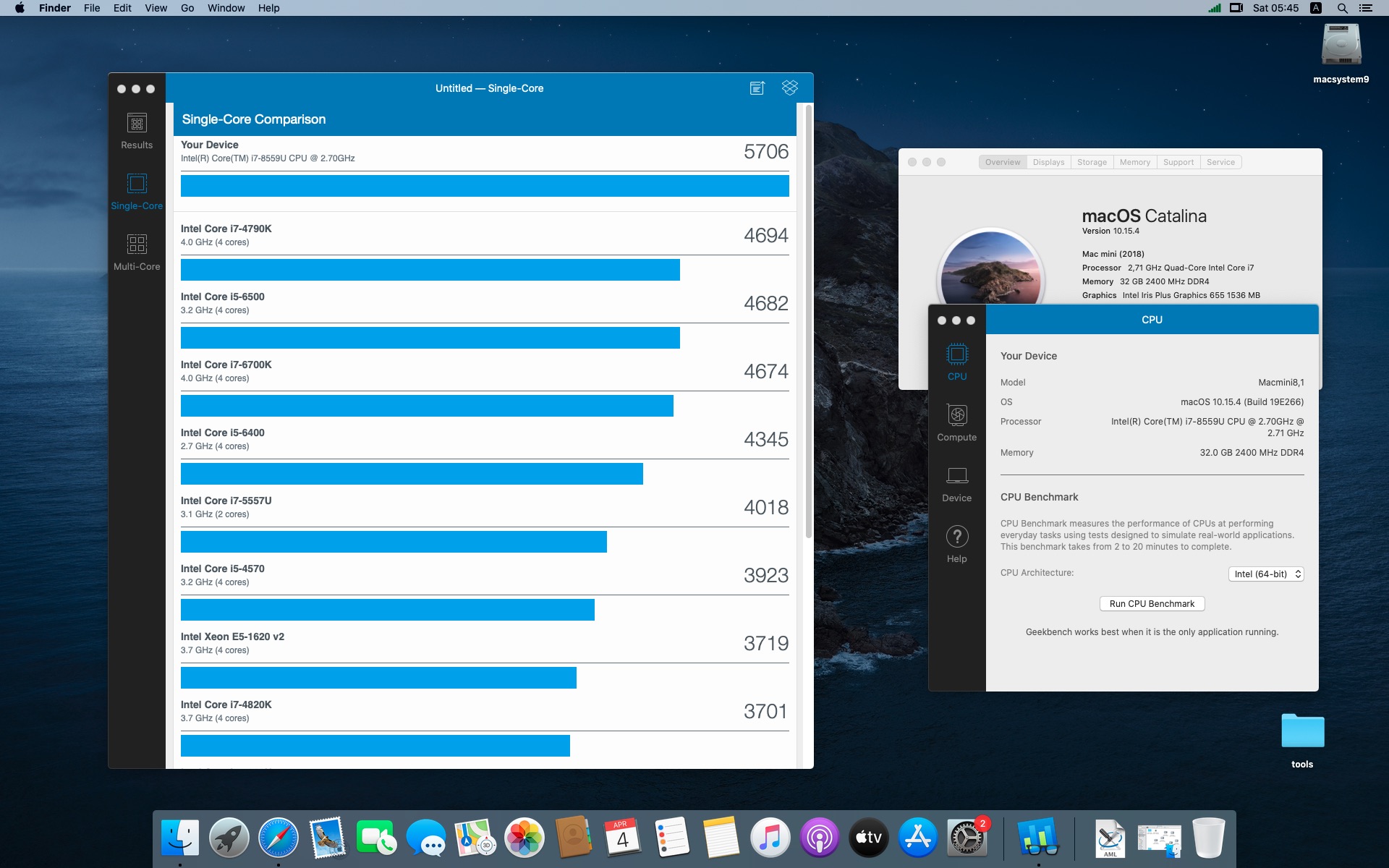
Task: Launch Safari from the Dock
Action: point(278,838)
